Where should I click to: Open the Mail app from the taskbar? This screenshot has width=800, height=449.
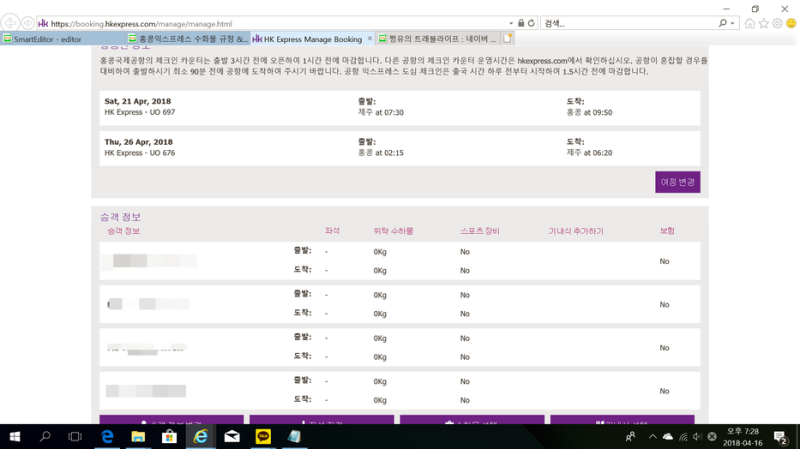tap(232, 437)
